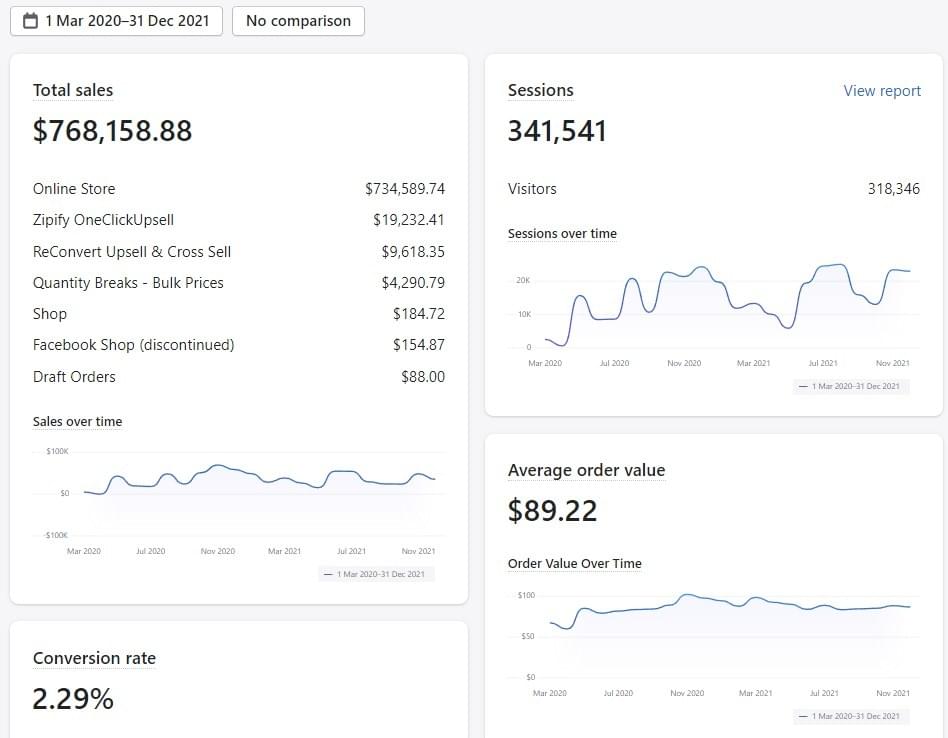Click the Sales over time chart label
Image resolution: width=948 pixels, height=738 pixels.
[77, 422]
